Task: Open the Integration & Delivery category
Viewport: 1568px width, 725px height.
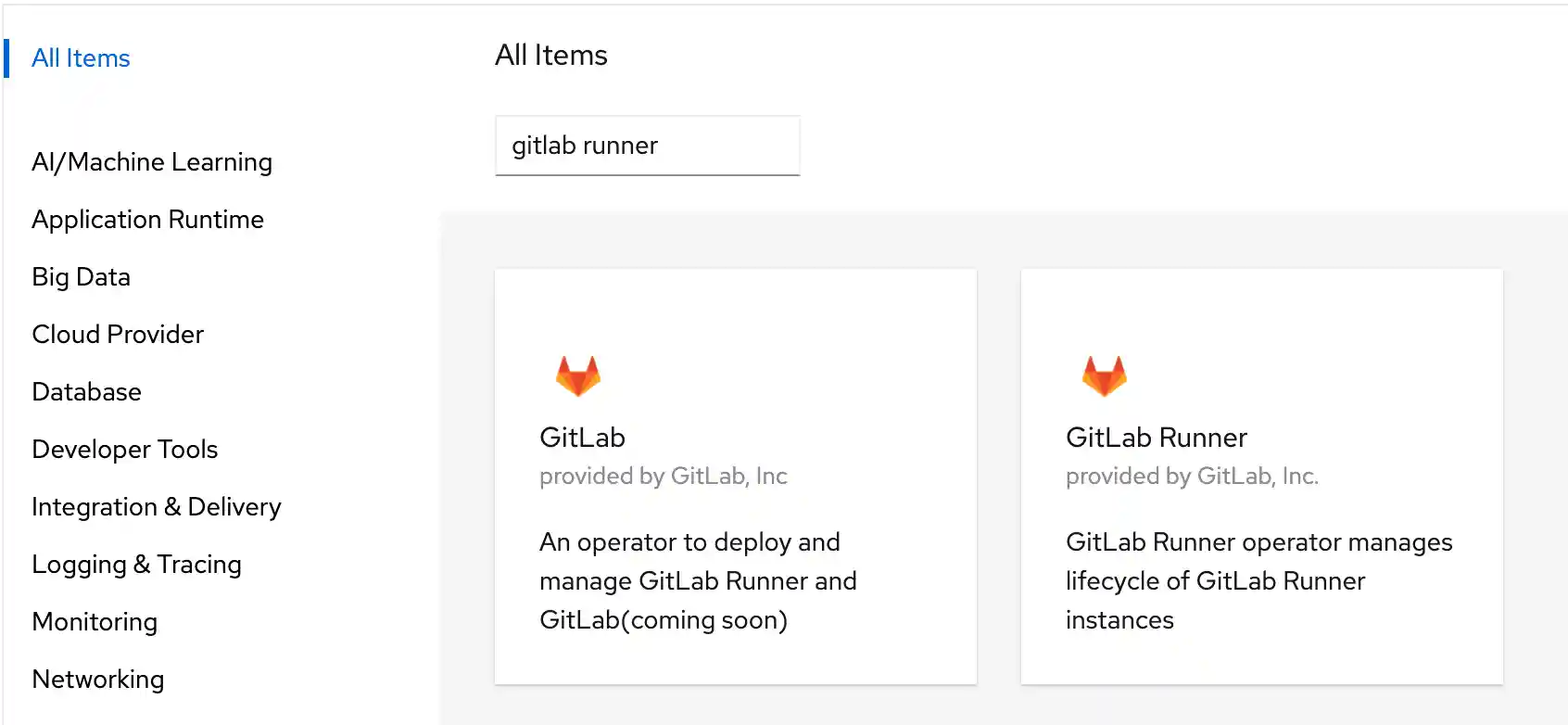Action: click(x=156, y=507)
